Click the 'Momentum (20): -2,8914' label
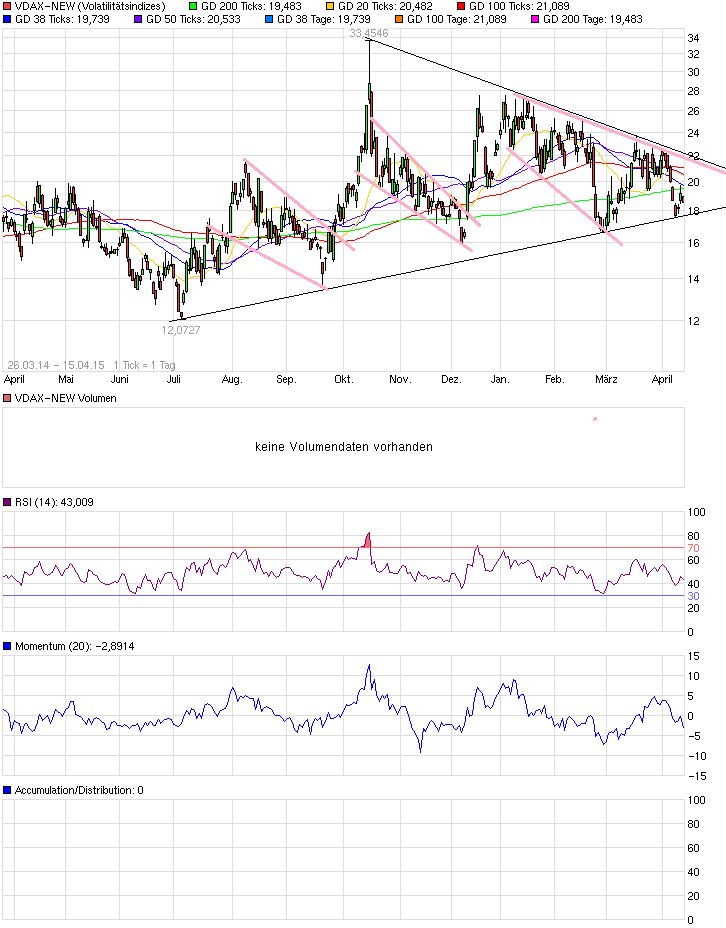 point(75,646)
